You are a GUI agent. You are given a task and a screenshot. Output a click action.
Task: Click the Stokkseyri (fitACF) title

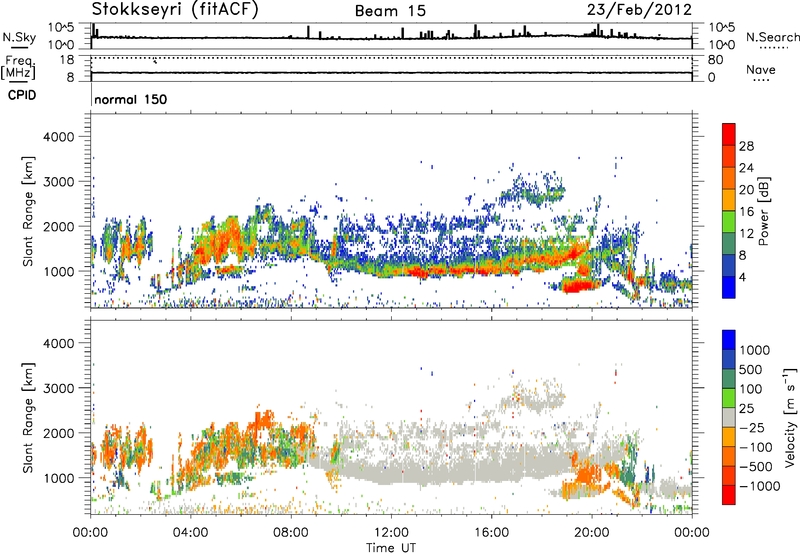tap(175, 10)
